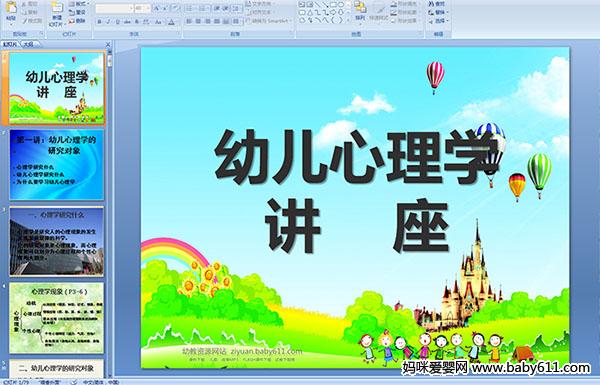This screenshot has width=600, height=385.
Task: Click the Reset (重设) slide button
Action: 77,12
